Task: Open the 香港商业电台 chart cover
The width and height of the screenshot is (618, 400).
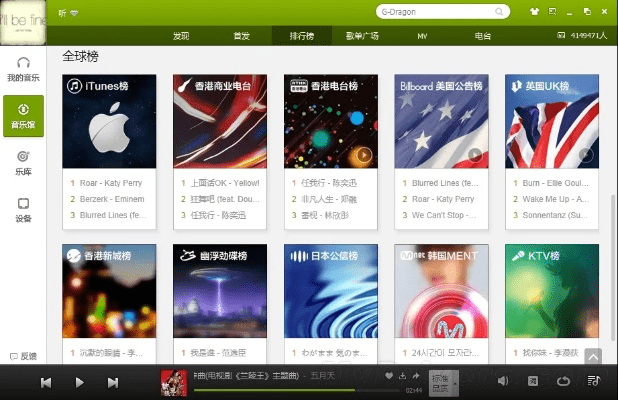Action: (x=220, y=121)
